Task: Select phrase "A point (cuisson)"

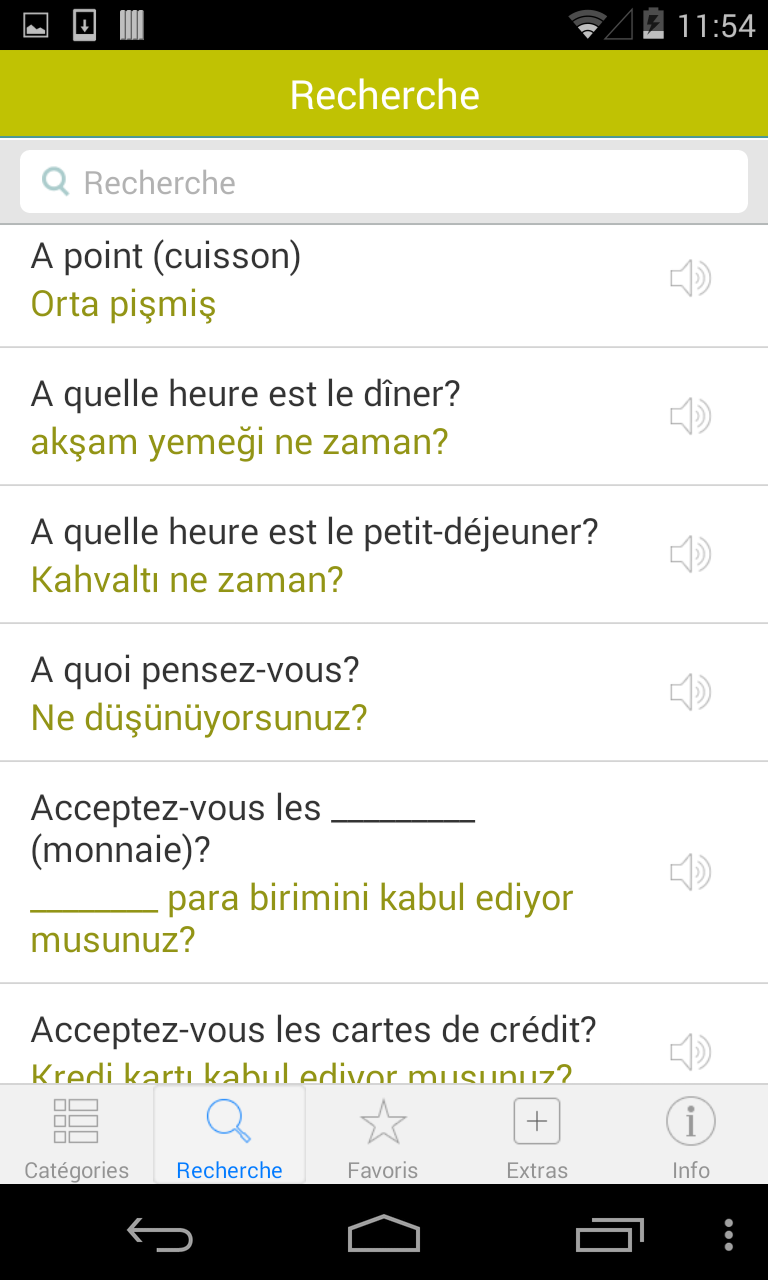Action: pos(384,280)
